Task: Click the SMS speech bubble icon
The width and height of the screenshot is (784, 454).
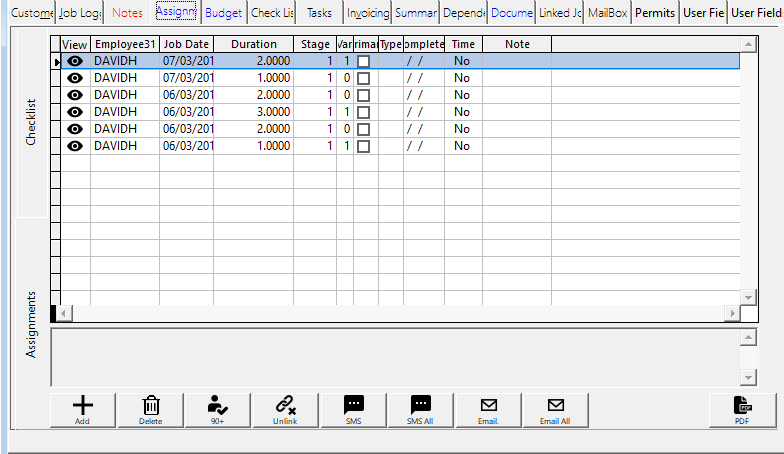Action: (353, 405)
